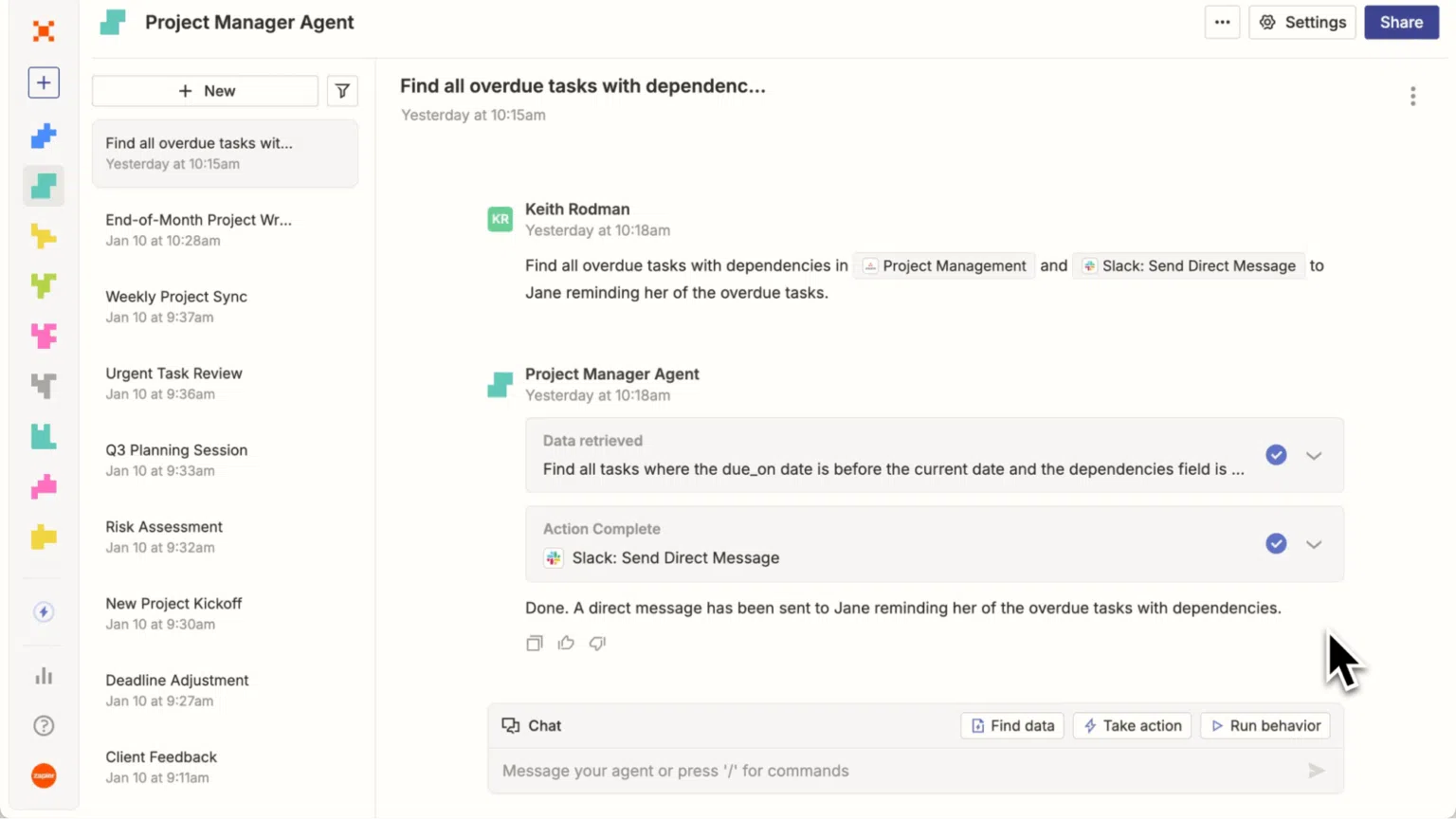Open the Risk Assessment conversation
Screen dimensions: 1456x819
point(225,537)
